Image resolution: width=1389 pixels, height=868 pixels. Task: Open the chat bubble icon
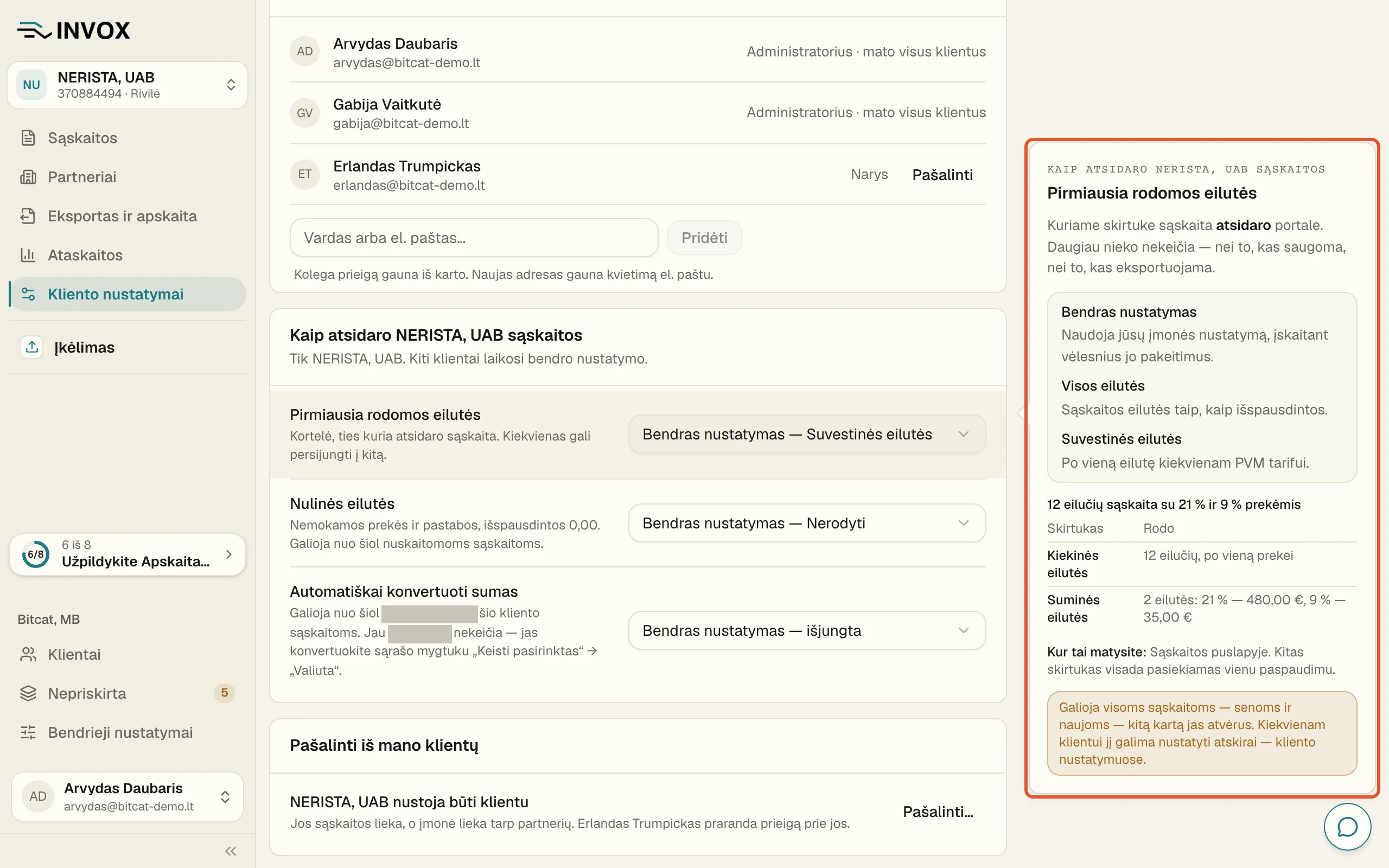tap(1347, 827)
